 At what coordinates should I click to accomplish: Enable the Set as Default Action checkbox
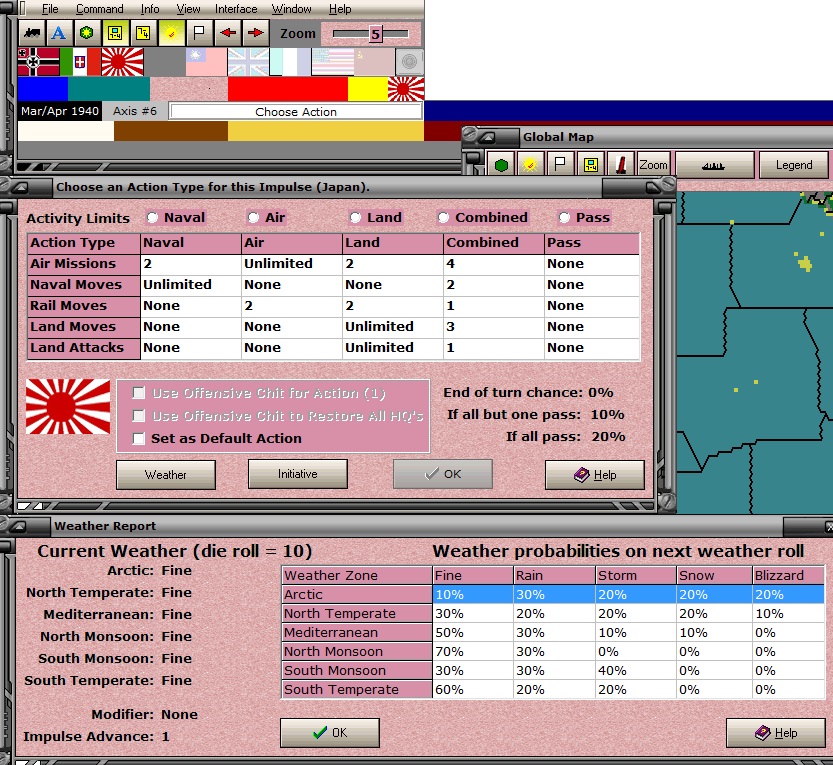point(139,438)
